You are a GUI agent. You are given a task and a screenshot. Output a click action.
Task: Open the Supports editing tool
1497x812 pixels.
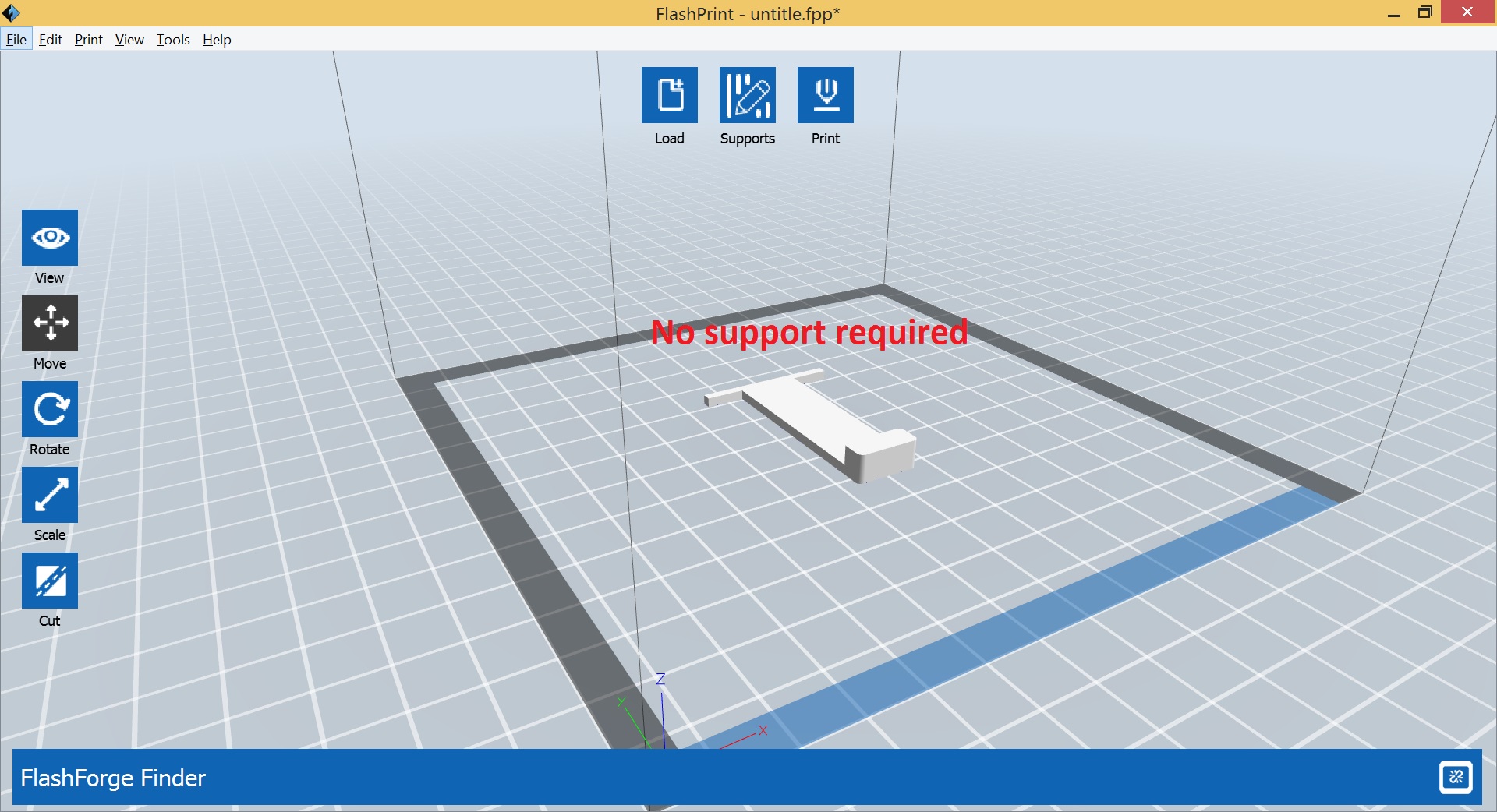coord(748,95)
